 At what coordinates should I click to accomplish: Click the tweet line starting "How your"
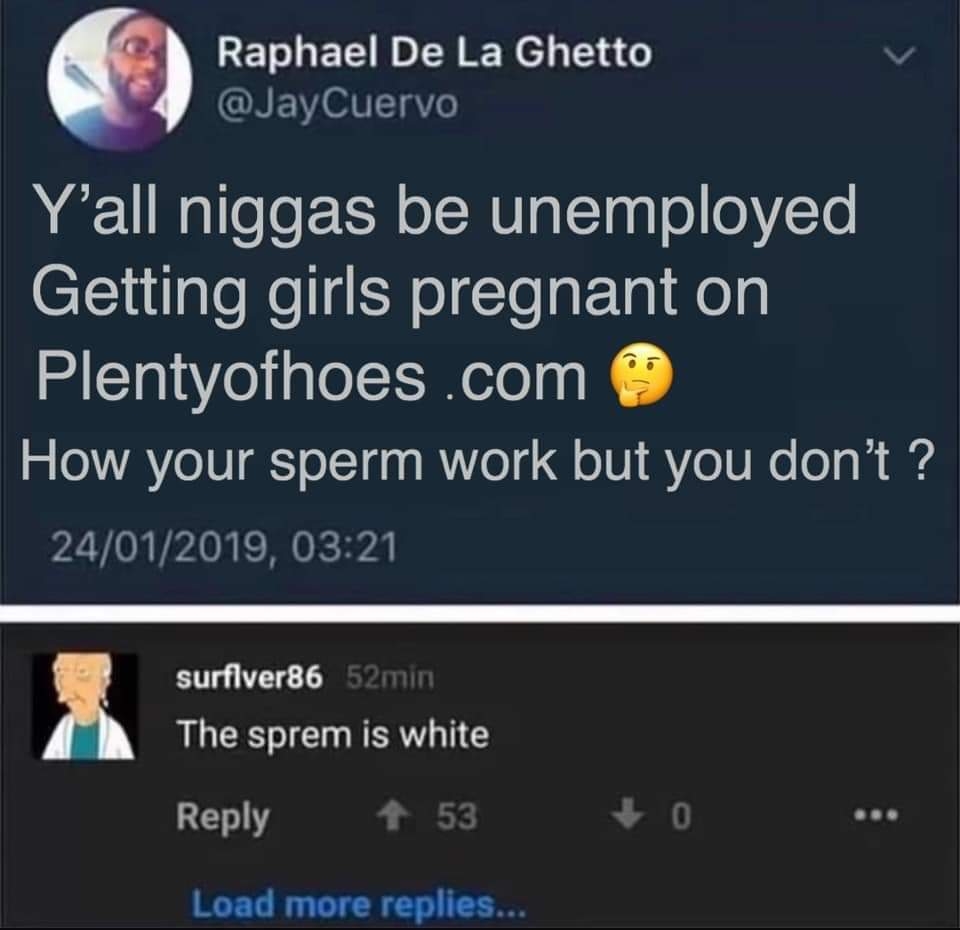[x=478, y=462]
